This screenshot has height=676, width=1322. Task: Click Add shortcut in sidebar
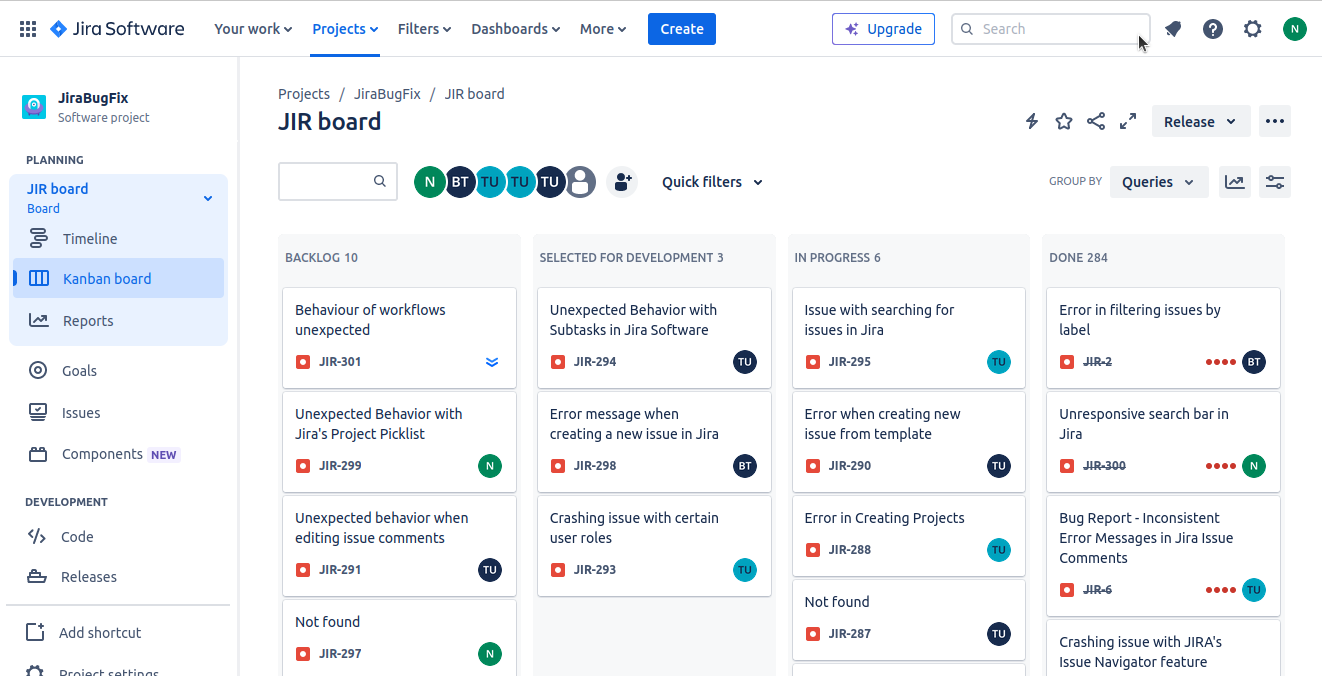click(118, 633)
